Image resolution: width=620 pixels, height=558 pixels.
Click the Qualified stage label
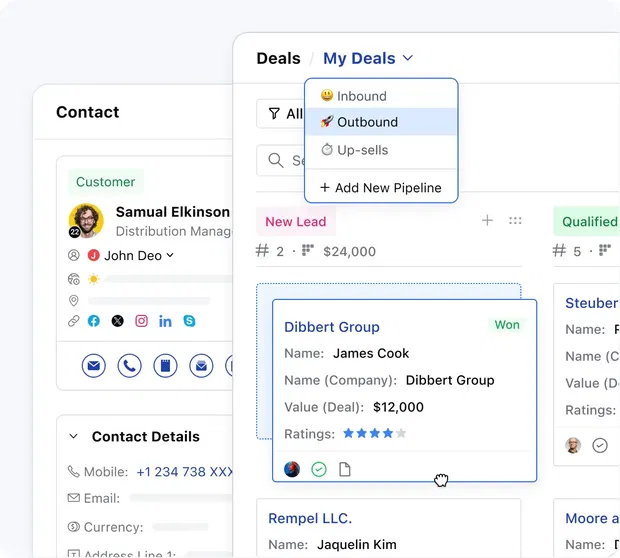click(589, 221)
